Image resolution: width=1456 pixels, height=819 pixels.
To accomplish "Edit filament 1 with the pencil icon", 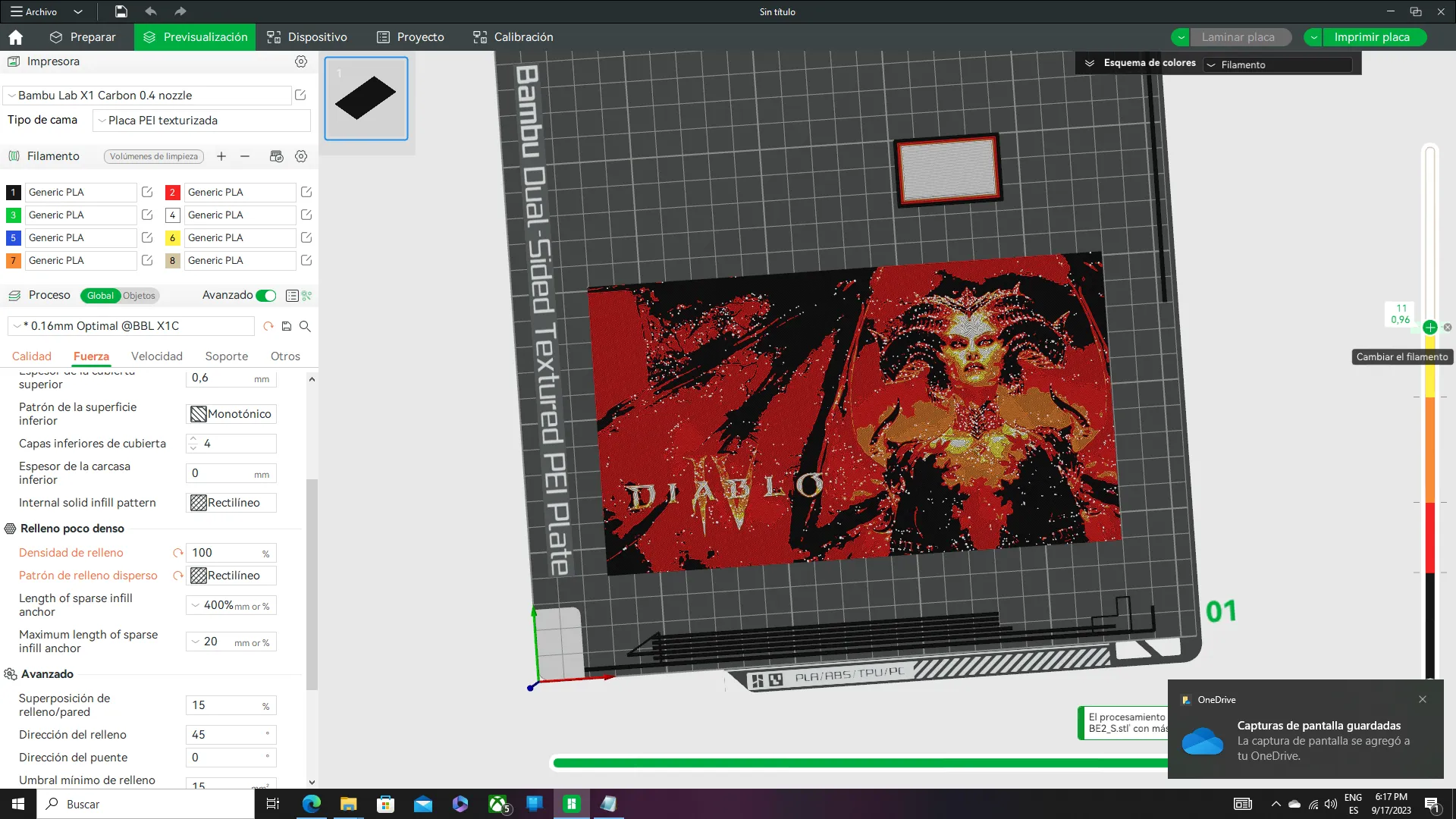I will (x=147, y=192).
